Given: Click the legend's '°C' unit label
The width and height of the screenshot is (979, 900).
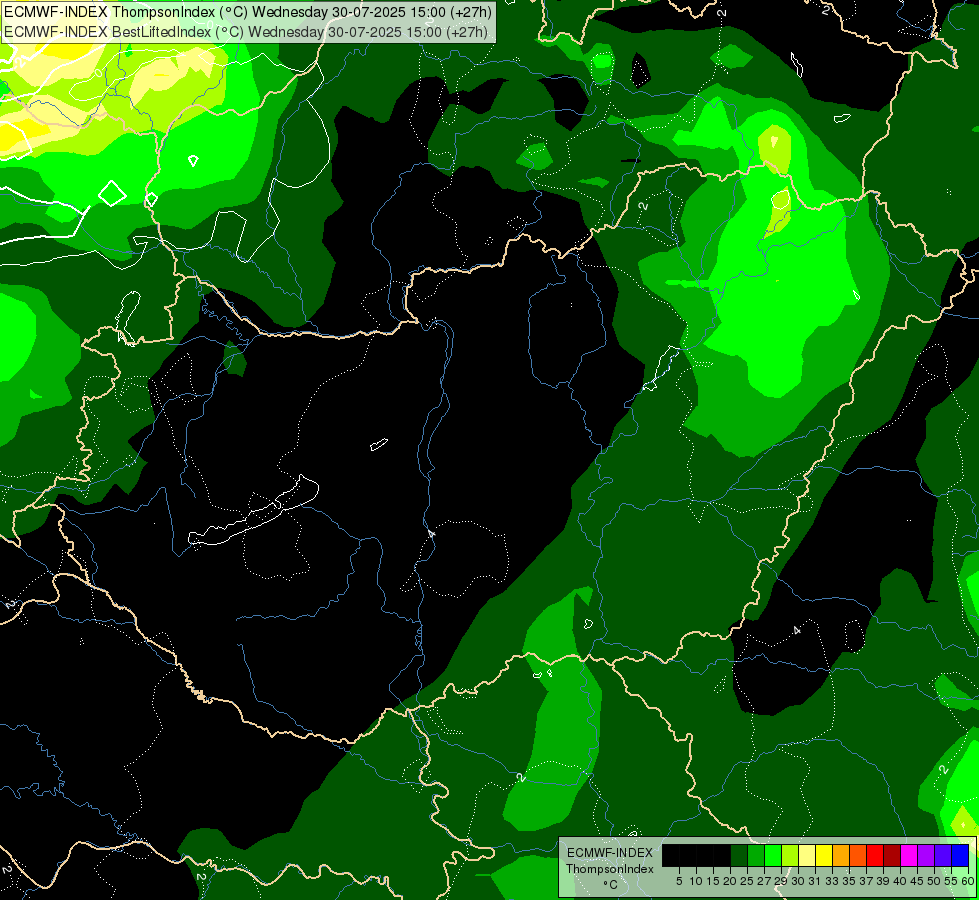Looking at the screenshot, I should (x=611, y=885).
